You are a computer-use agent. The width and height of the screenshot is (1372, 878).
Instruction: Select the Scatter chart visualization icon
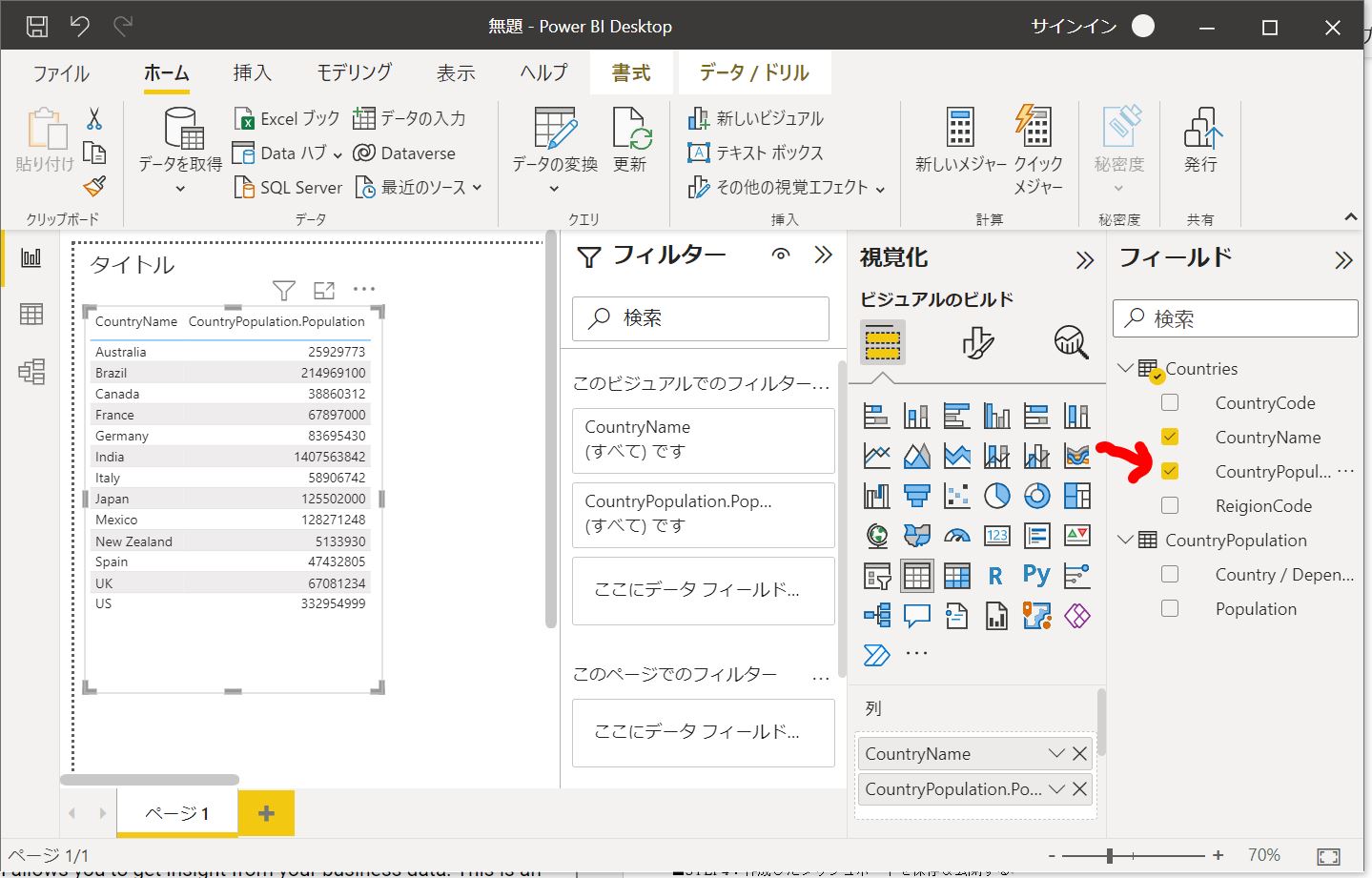pos(956,496)
